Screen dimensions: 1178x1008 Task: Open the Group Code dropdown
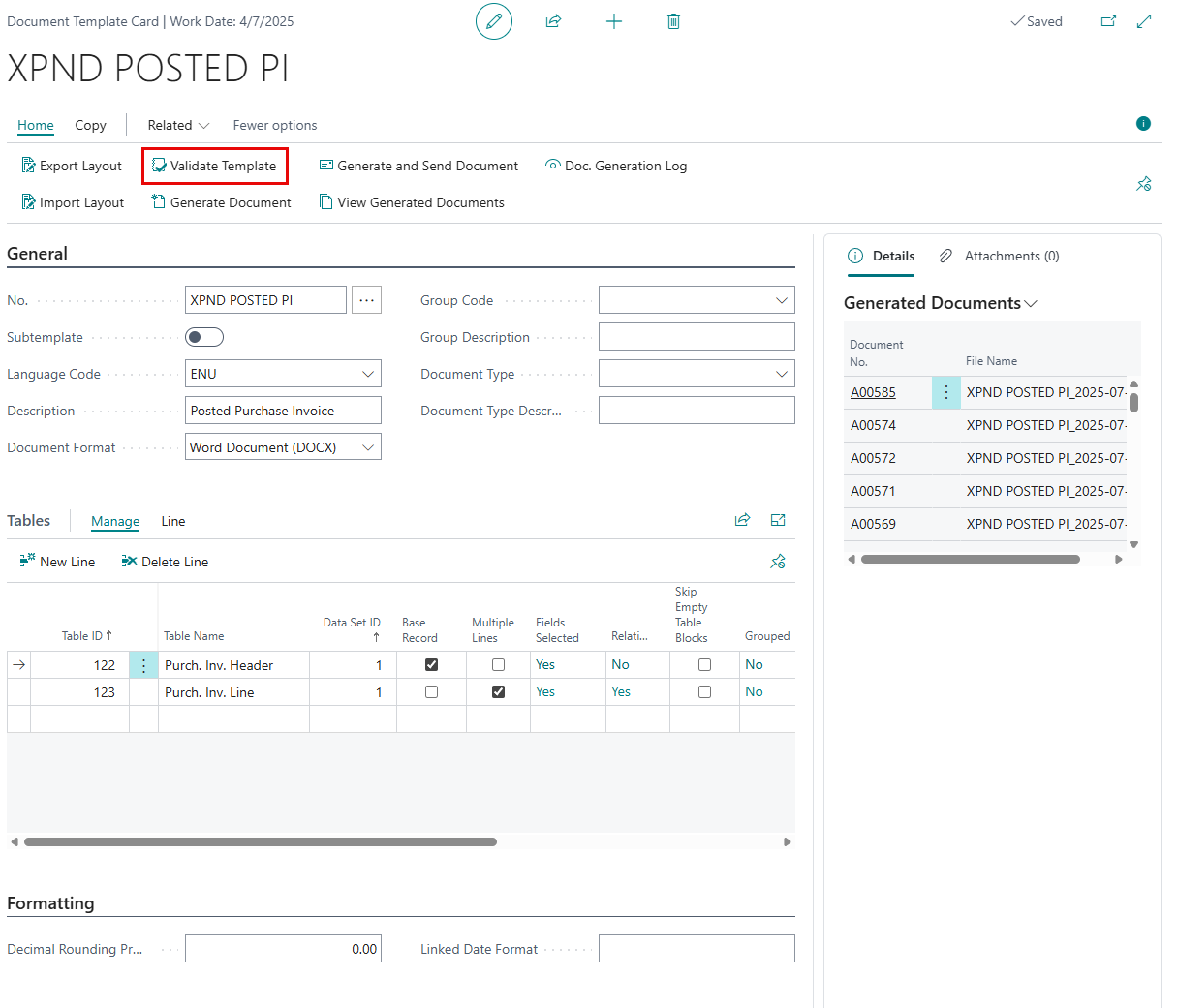[781, 300]
